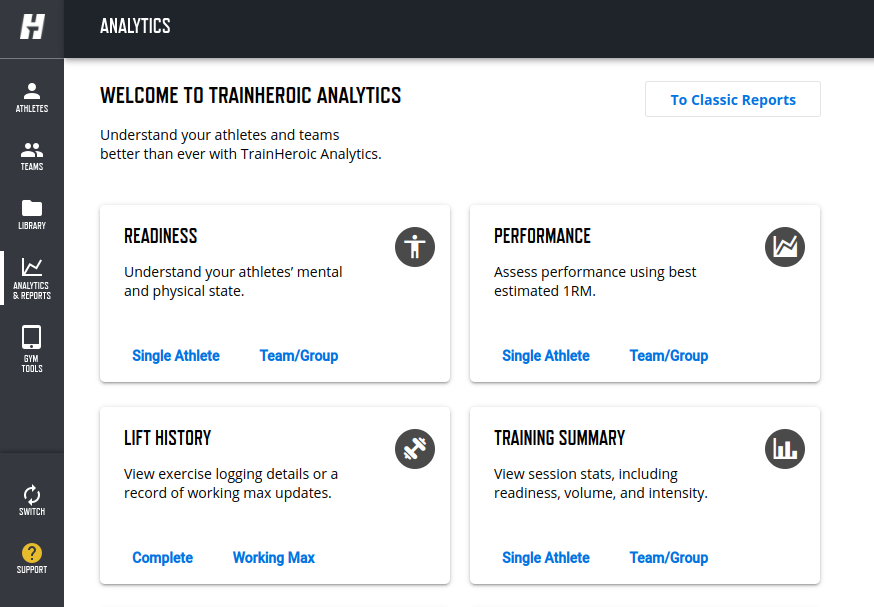The image size is (874, 607).
Task: Open Readiness Team/Group report
Action: (x=299, y=356)
